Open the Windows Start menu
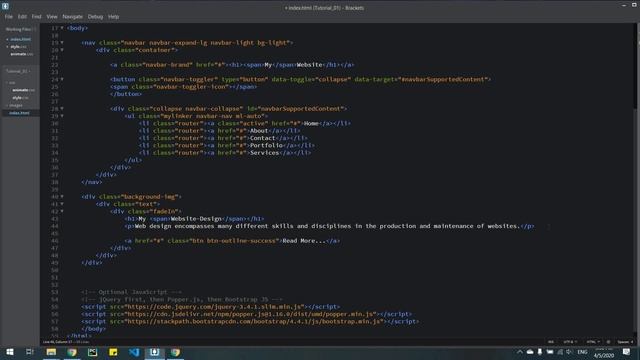 click(10, 352)
